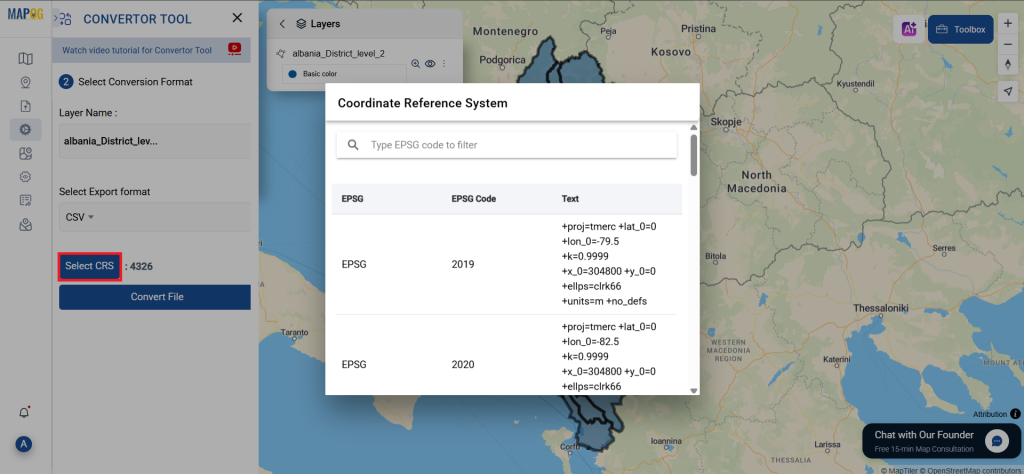Open the Select Export format CSV dropdown

pyautogui.click(x=154, y=217)
